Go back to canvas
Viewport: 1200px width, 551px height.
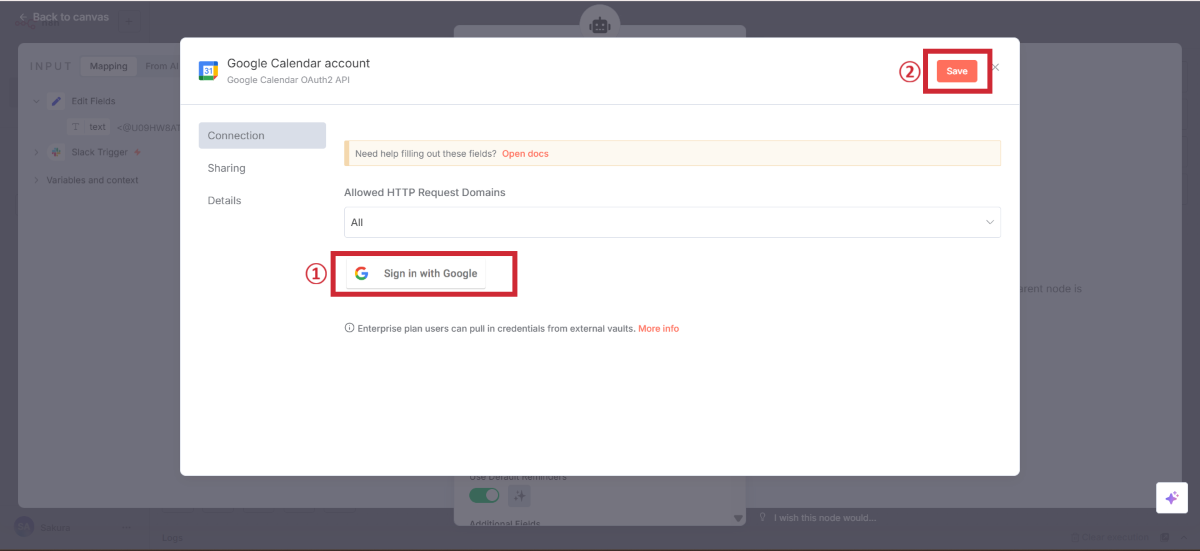(64, 17)
